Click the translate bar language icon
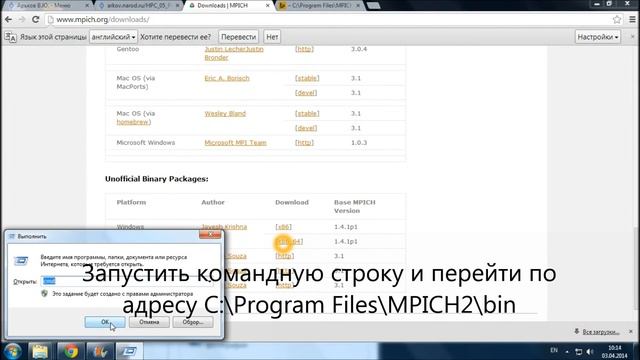This screenshot has width=640, height=360. 10,37
